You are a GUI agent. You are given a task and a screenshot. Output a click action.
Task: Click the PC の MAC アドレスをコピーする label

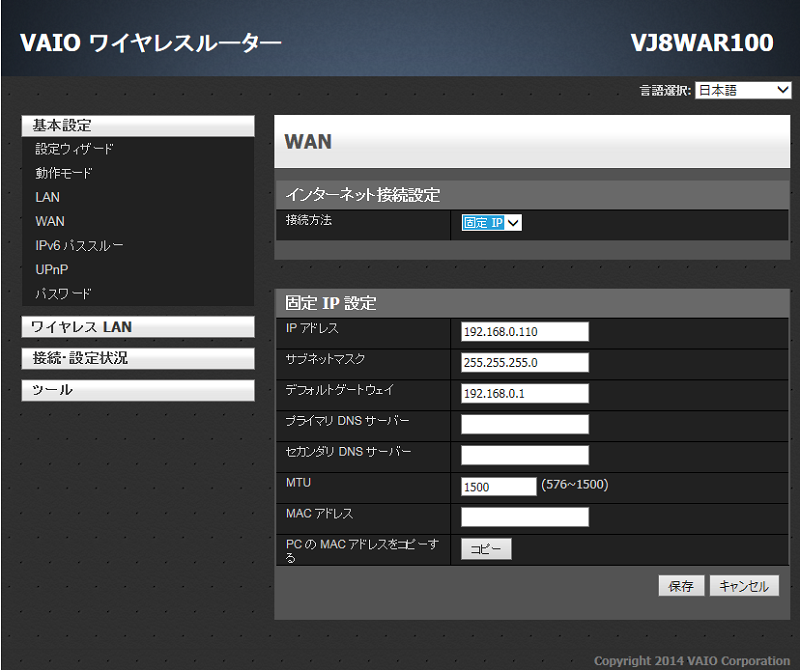(362, 551)
